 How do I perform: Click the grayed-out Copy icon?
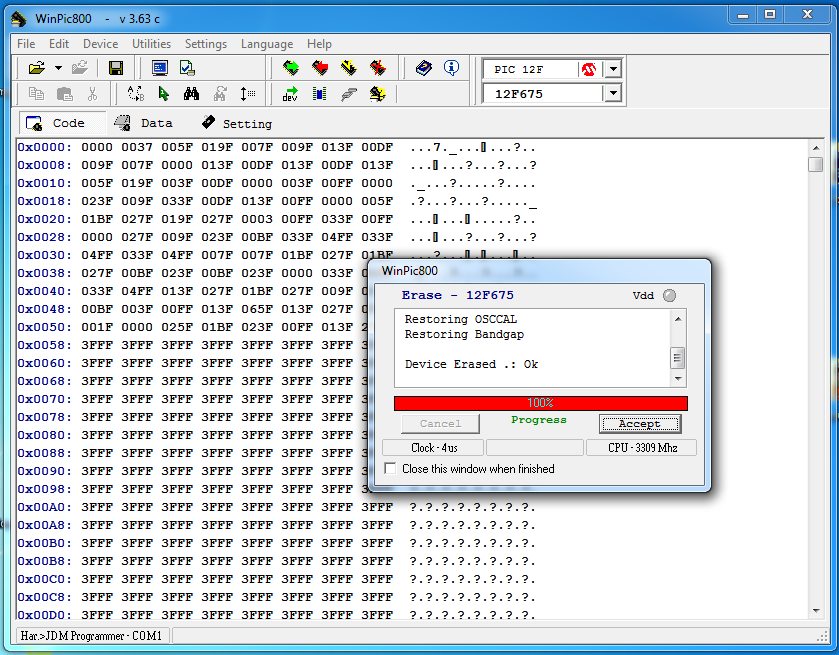36,94
